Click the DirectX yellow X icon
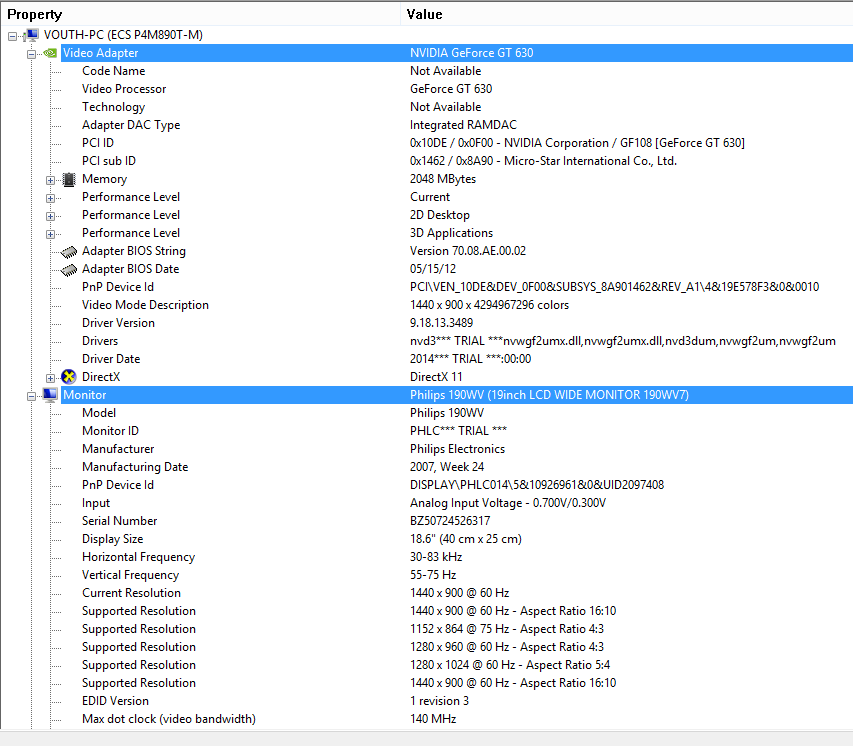This screenshot has height=746, width=853. pyautogui.click(x=69, y=377)
